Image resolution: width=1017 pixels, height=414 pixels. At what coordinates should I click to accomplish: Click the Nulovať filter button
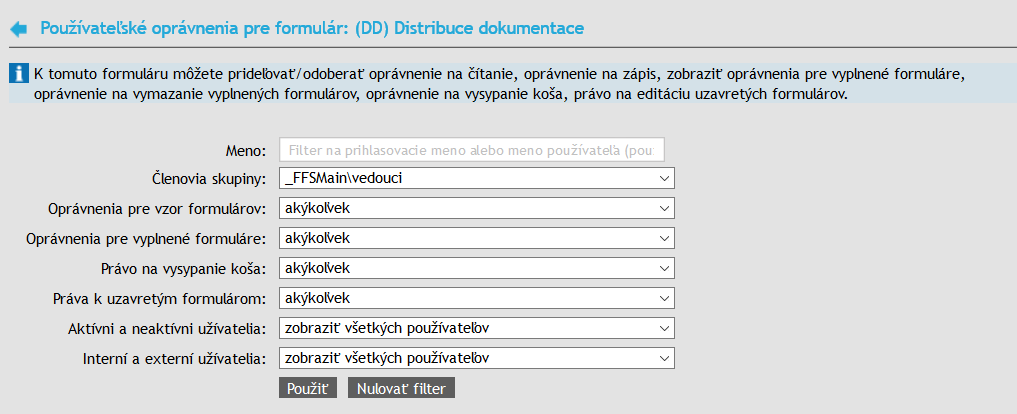click(x=401, y=388)
